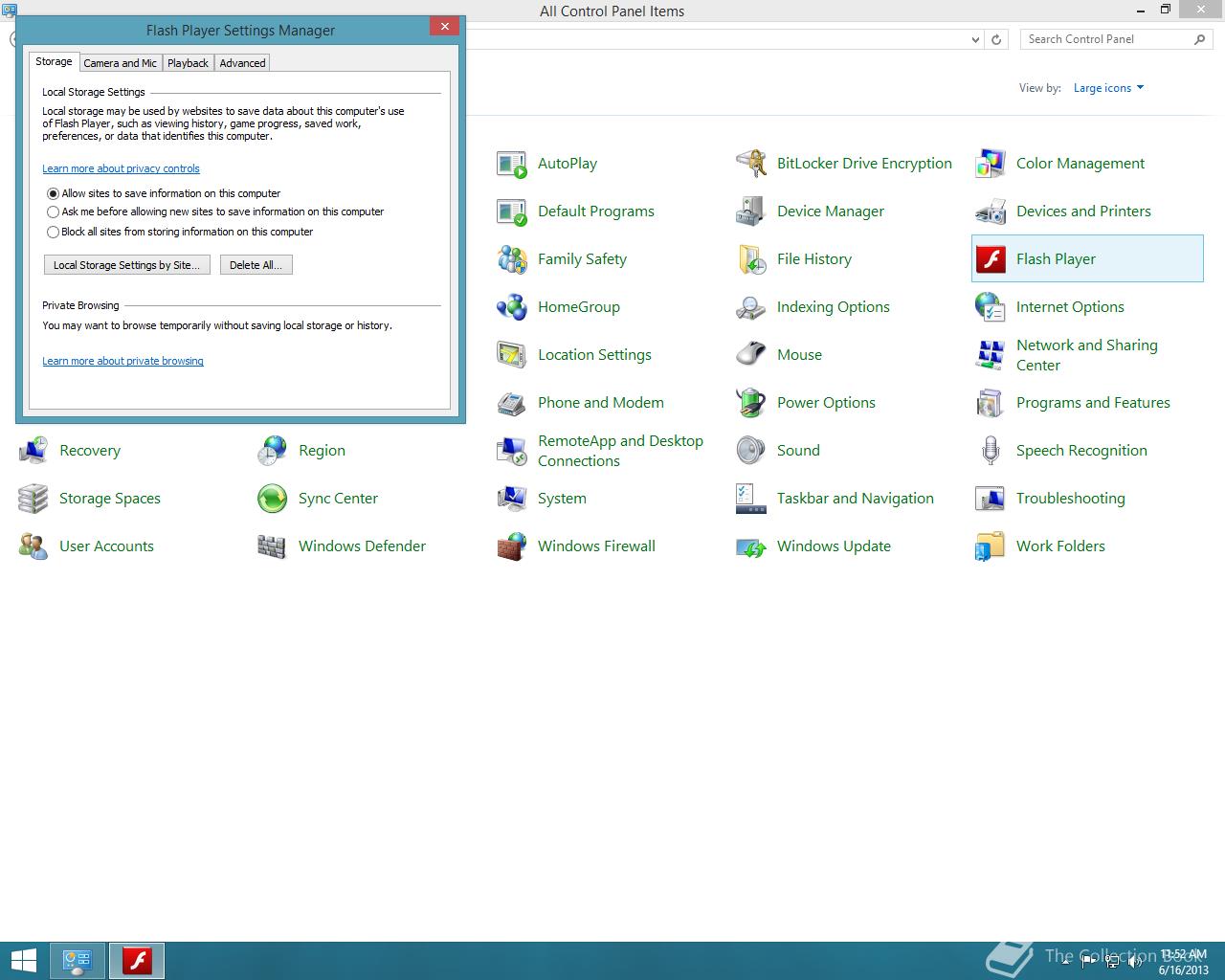Open the Sync Center icon

pos(273,499)
